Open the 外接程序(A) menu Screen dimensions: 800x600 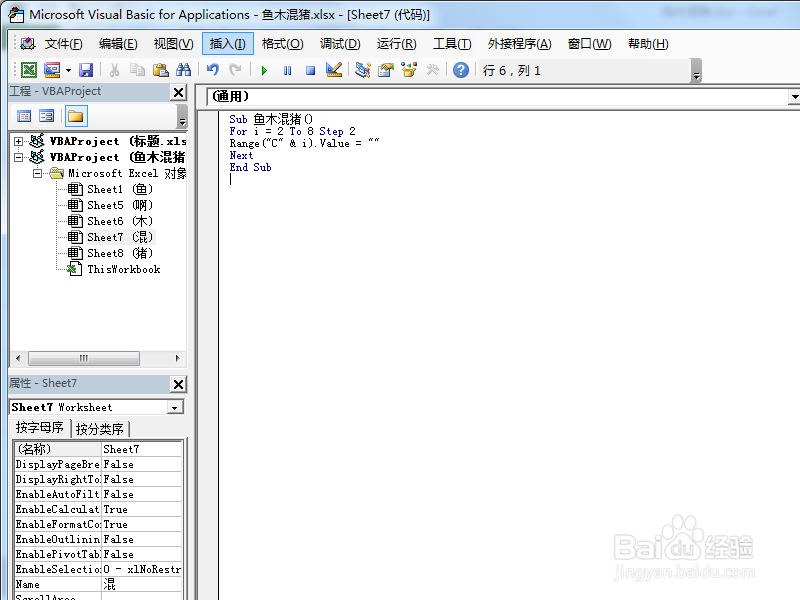[519, 44]
